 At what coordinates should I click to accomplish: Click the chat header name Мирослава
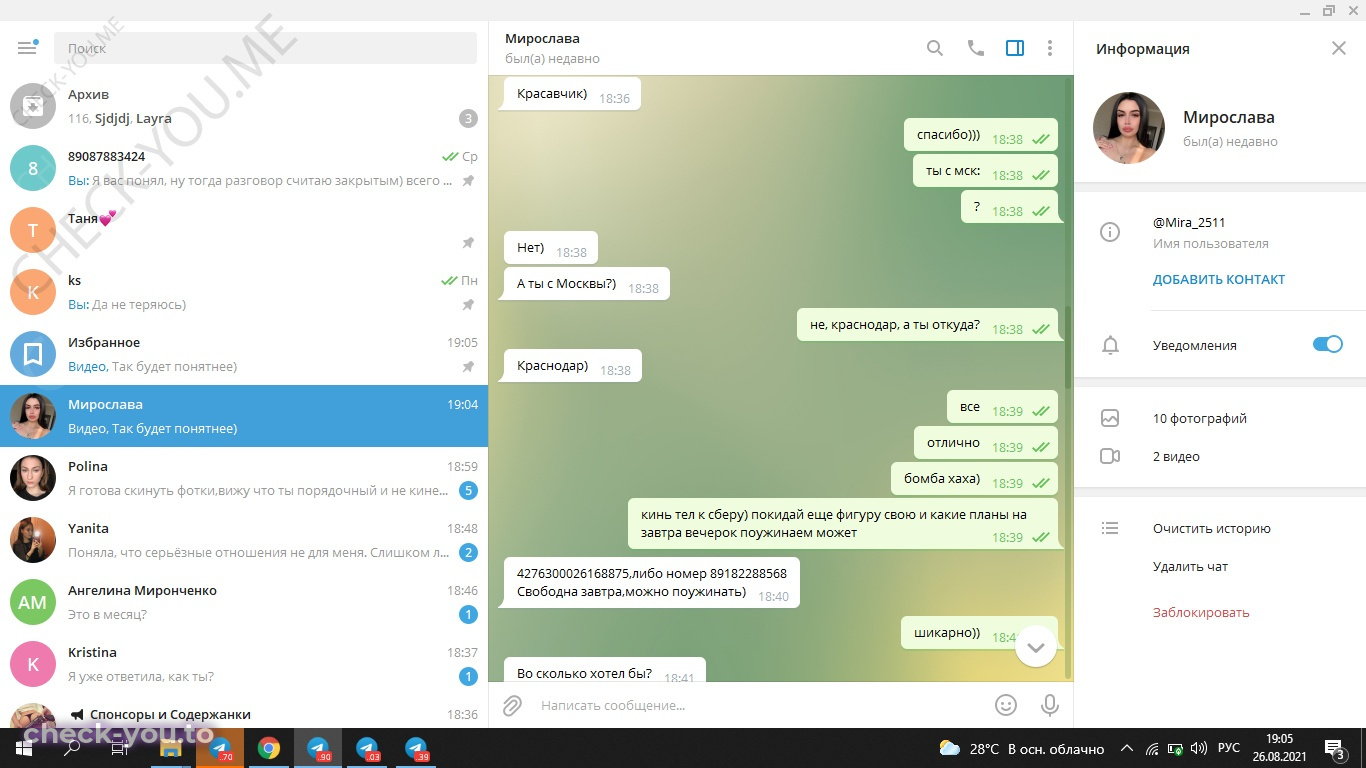tap(542, 38)
